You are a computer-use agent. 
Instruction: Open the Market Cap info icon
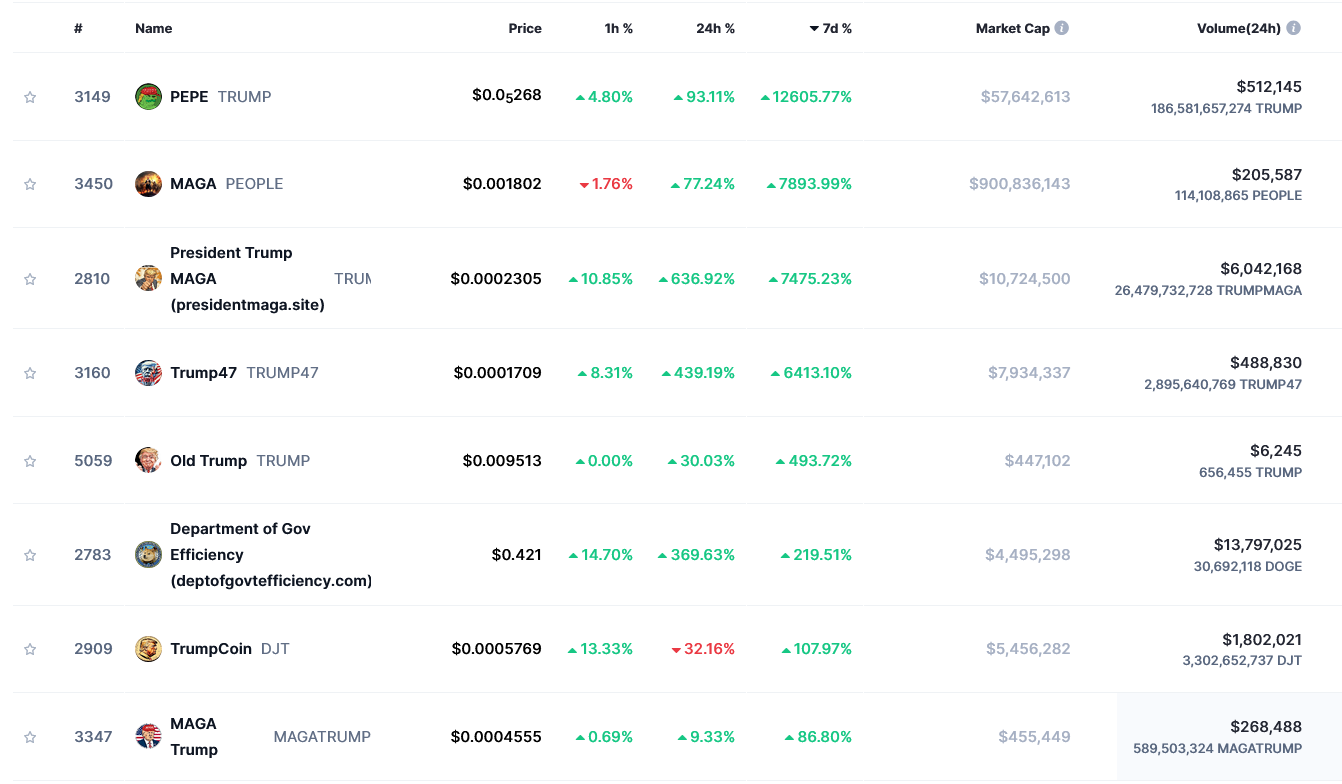pos(1062,28)
